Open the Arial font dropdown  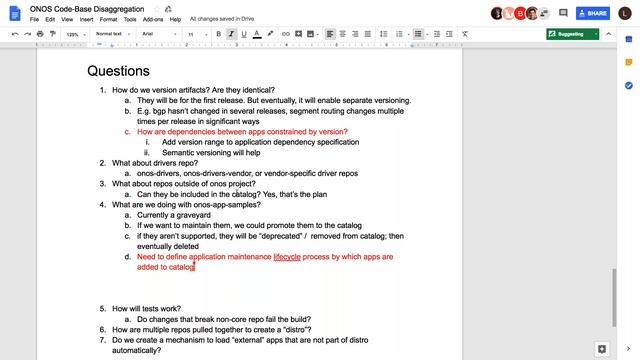click(159, 34)
